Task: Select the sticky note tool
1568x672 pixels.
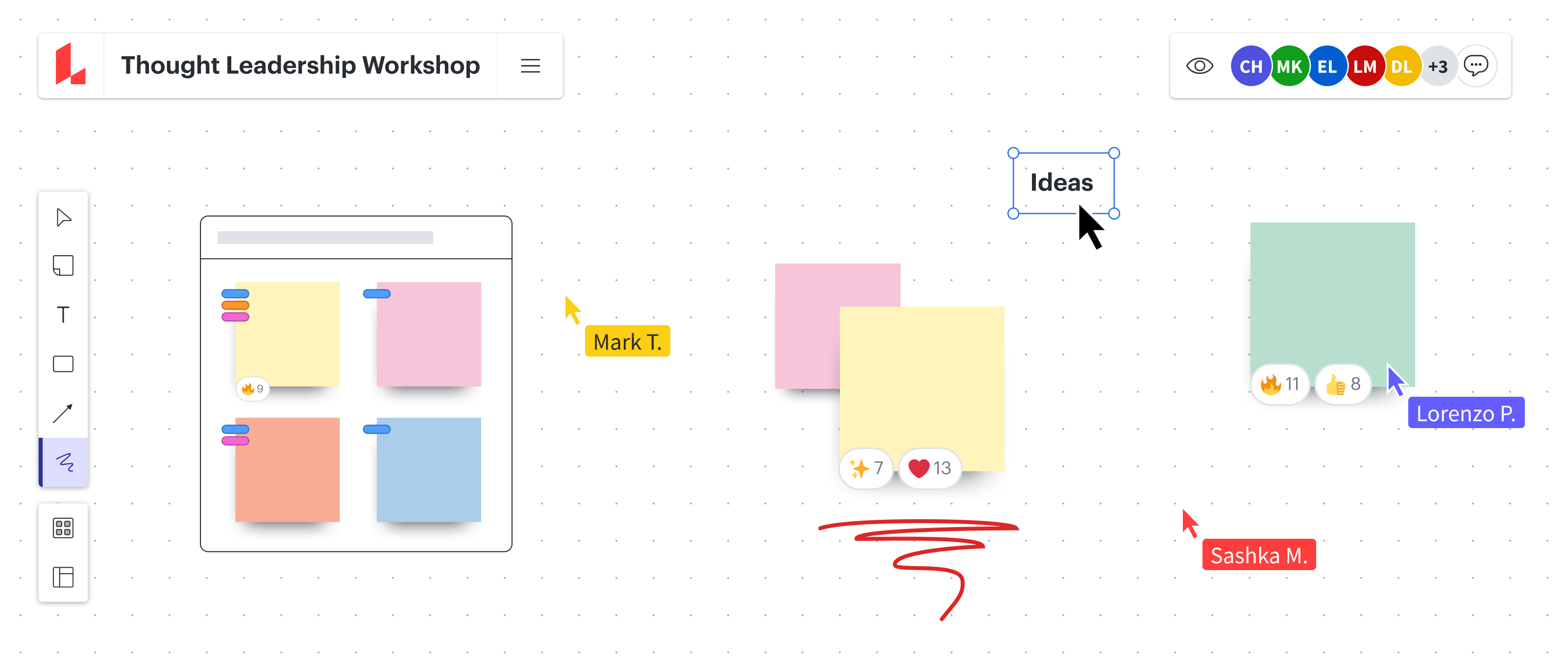Action: [63, 265]
